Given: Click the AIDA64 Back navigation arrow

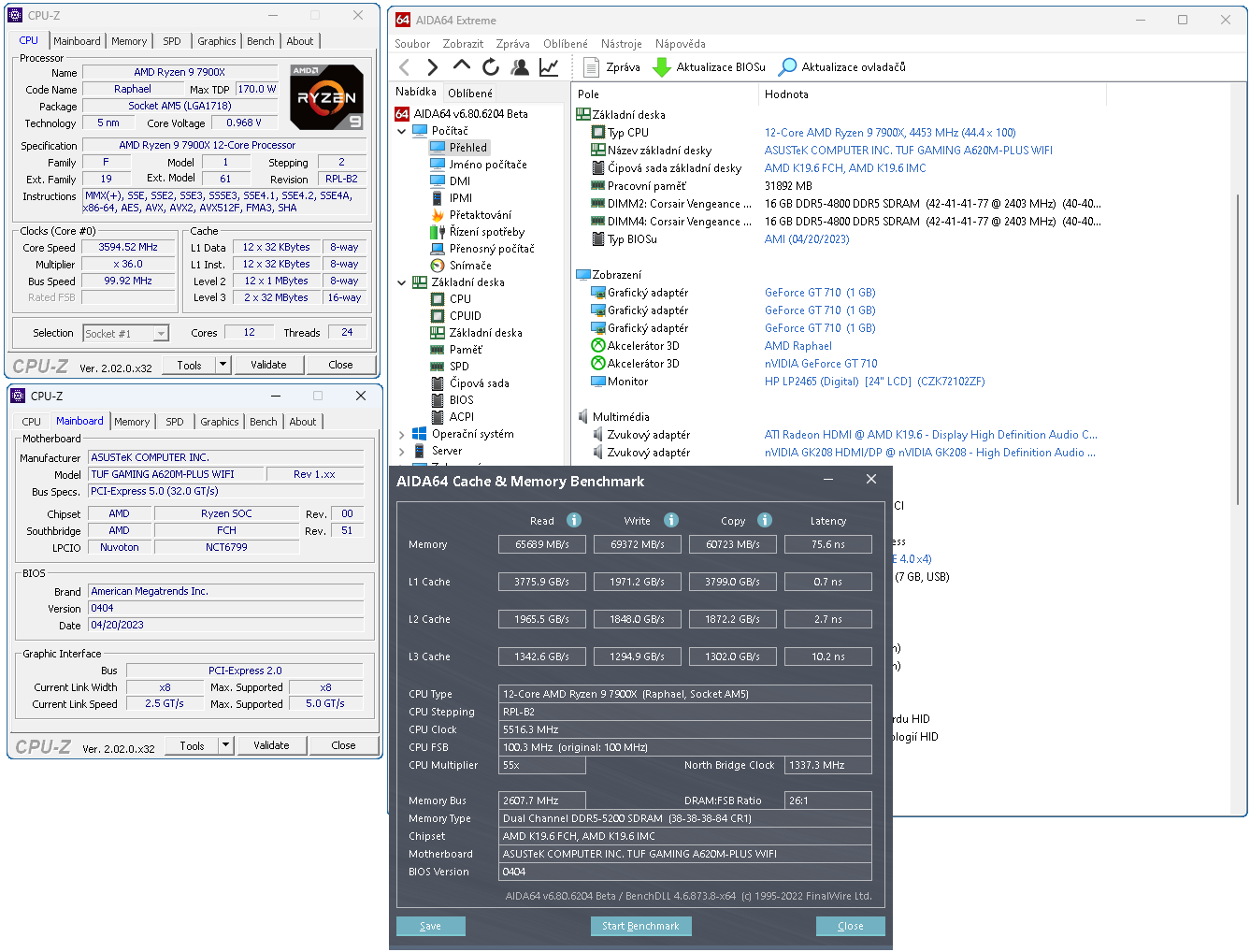Looking at the screenshot, I should click(404, 67).
